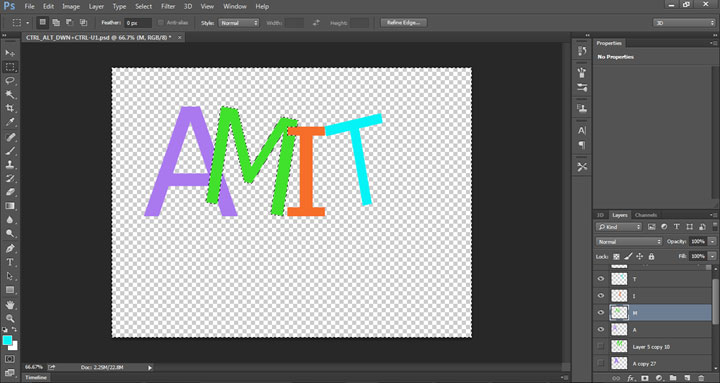Open the Fill slider arrow
Image resolution: width=720 pixels, height=383 pixels.
(712, 256)
